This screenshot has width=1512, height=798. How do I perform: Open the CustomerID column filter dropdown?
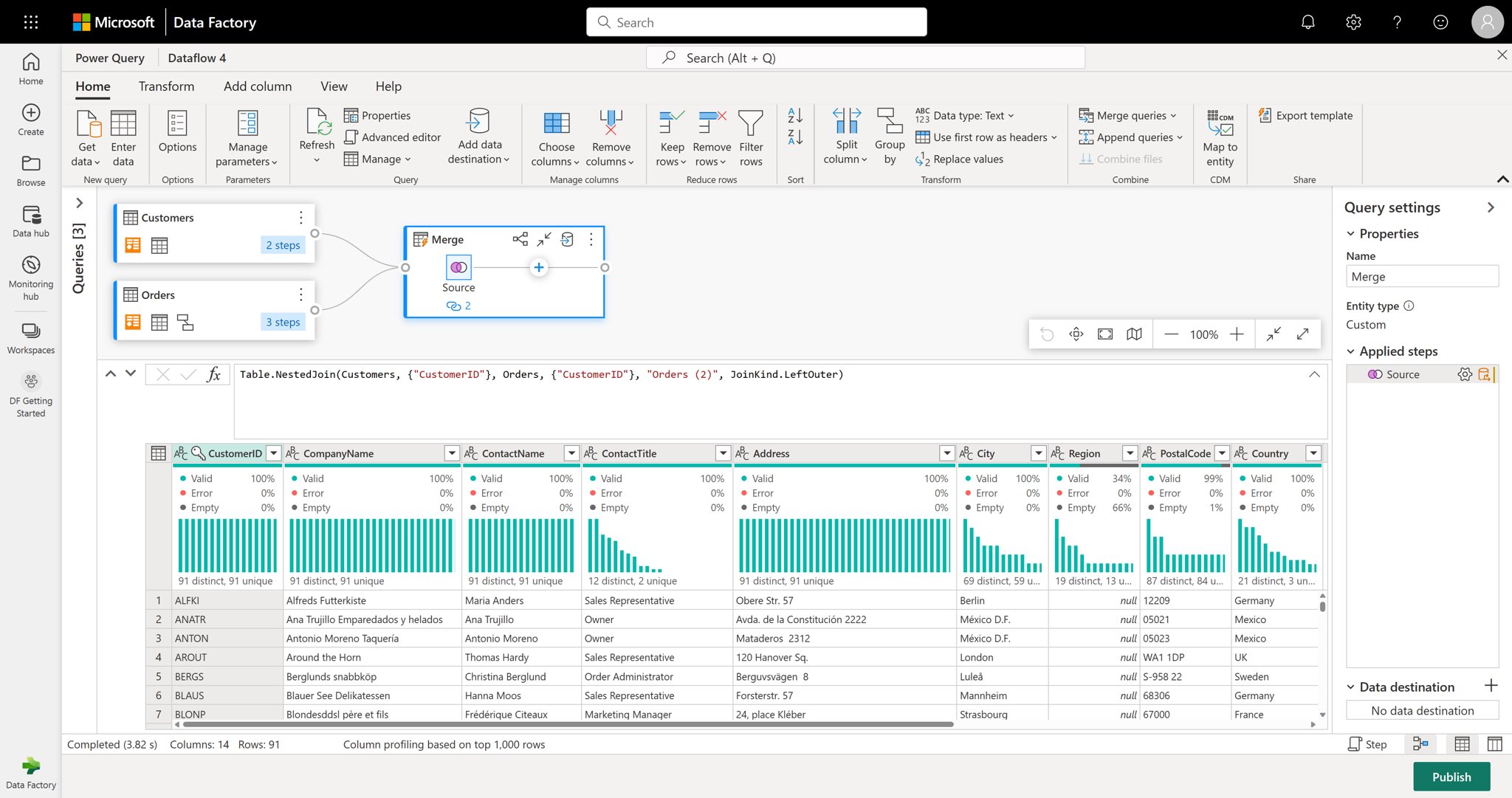pos(273,453)
